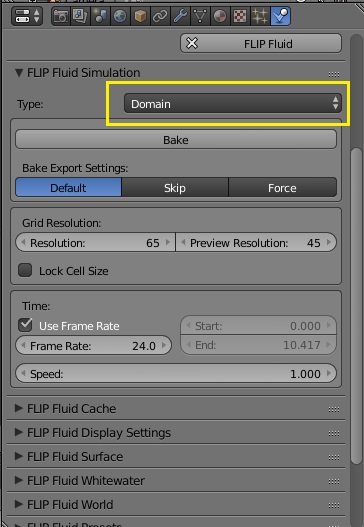Screen dimensions: 364x527
Task: Open the Modifiers wrench tab
Action: pos(180,16)
